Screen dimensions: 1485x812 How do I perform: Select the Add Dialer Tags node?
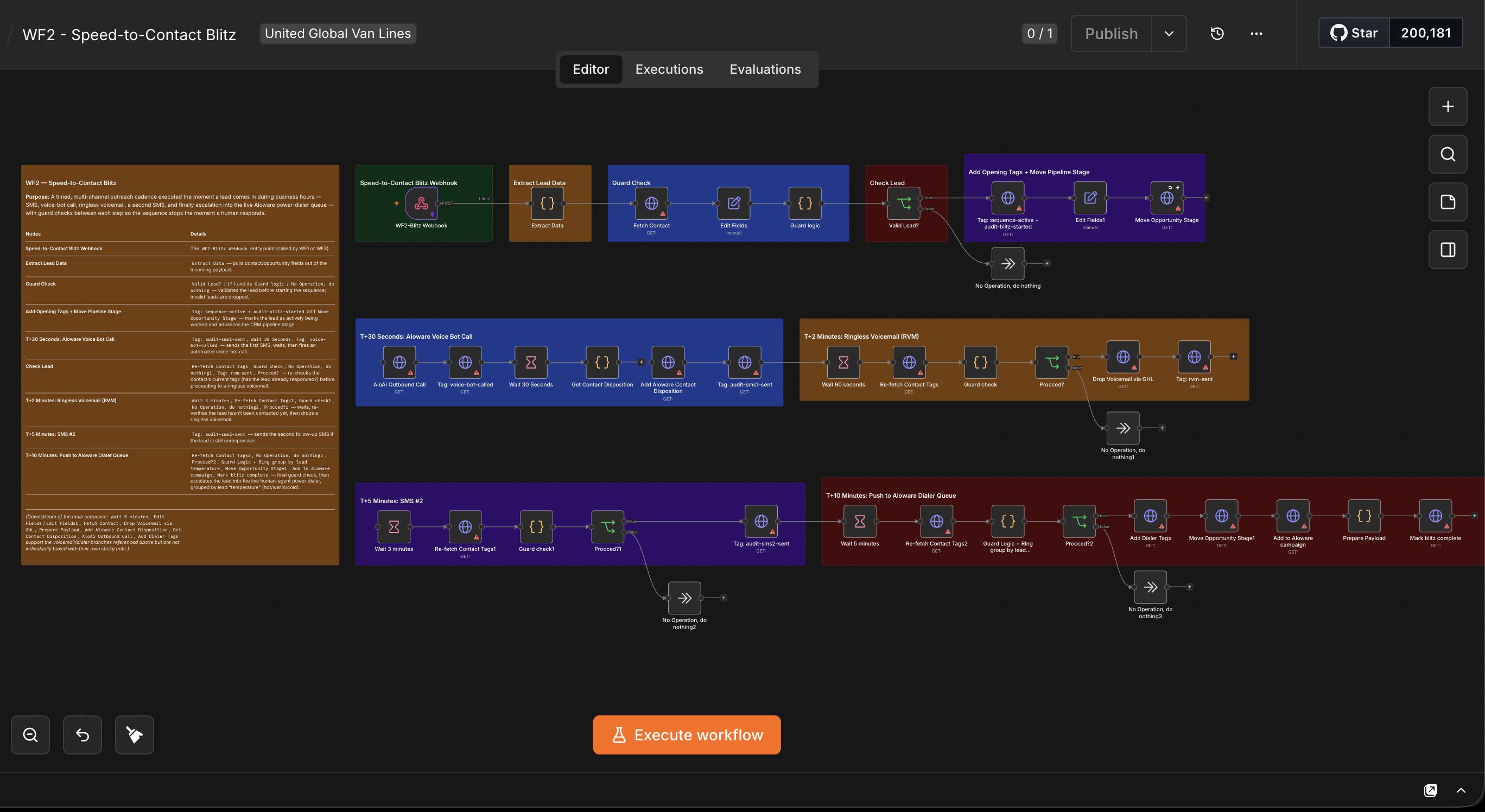pyautogui.click(x=1150, y=516)
